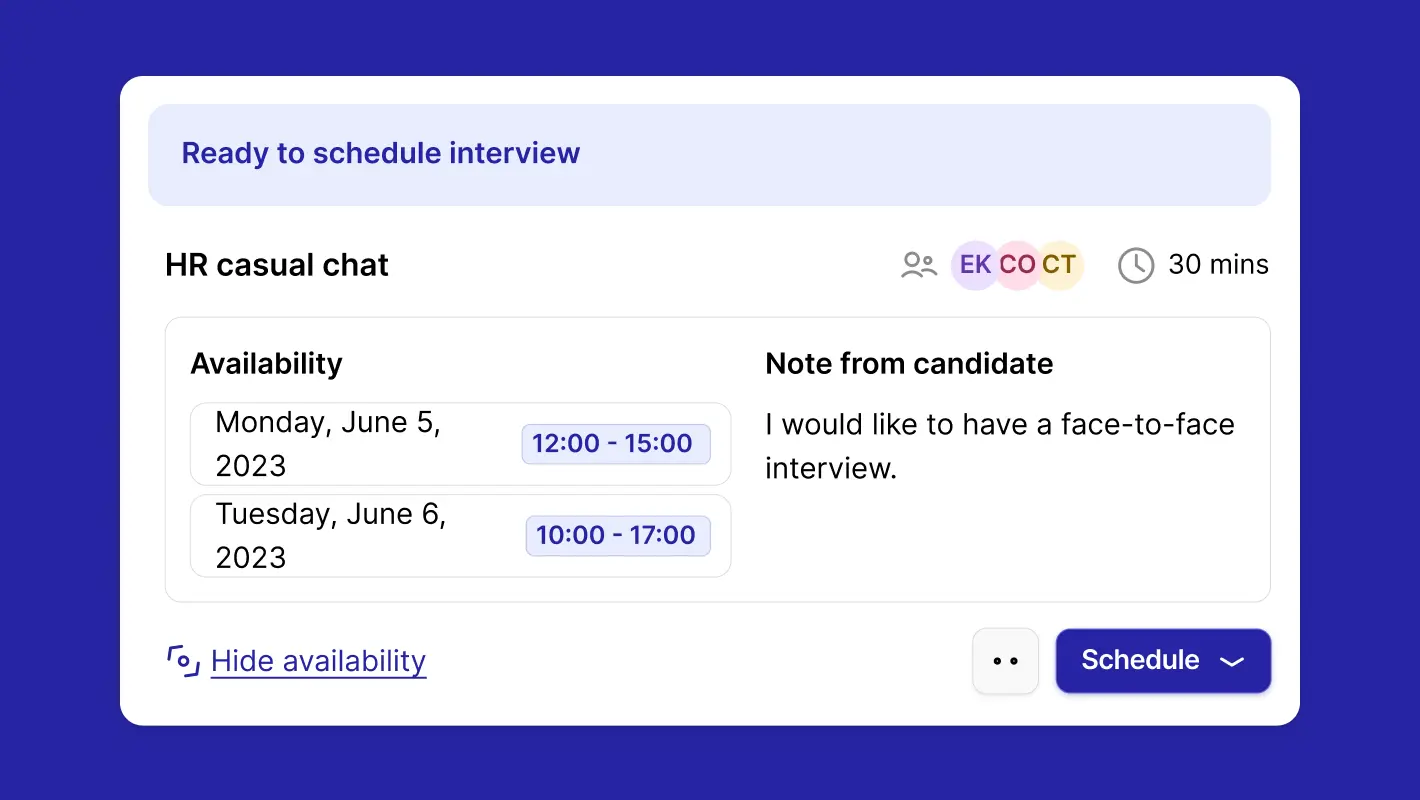Expand the Schedule dropdown chevron
Viewport: 1420px width, 800px height.
point(1232,661)
